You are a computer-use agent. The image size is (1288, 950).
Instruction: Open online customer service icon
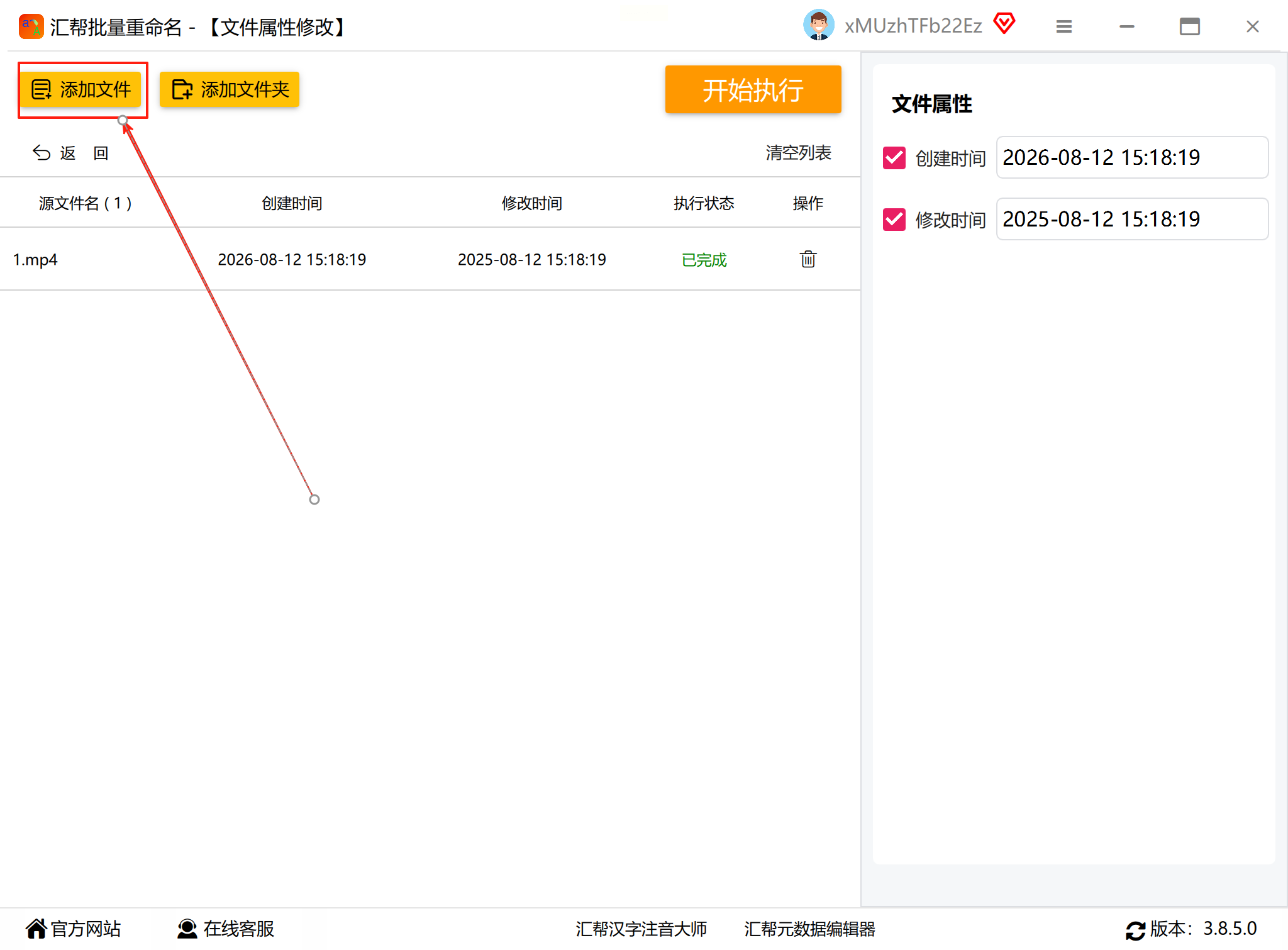pyautogui.click(x=187, y=929)
